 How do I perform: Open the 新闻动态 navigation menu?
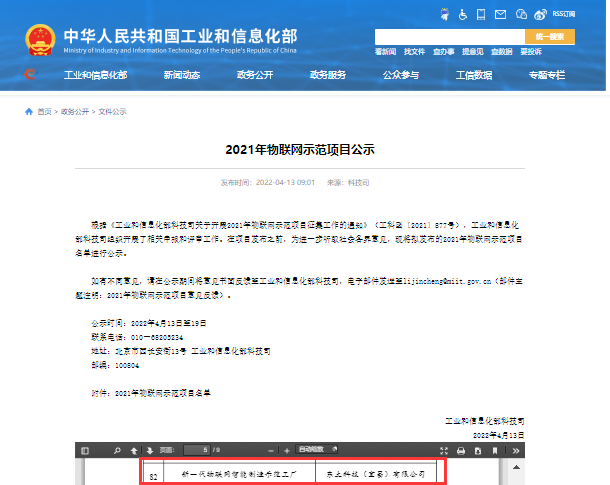177,75
